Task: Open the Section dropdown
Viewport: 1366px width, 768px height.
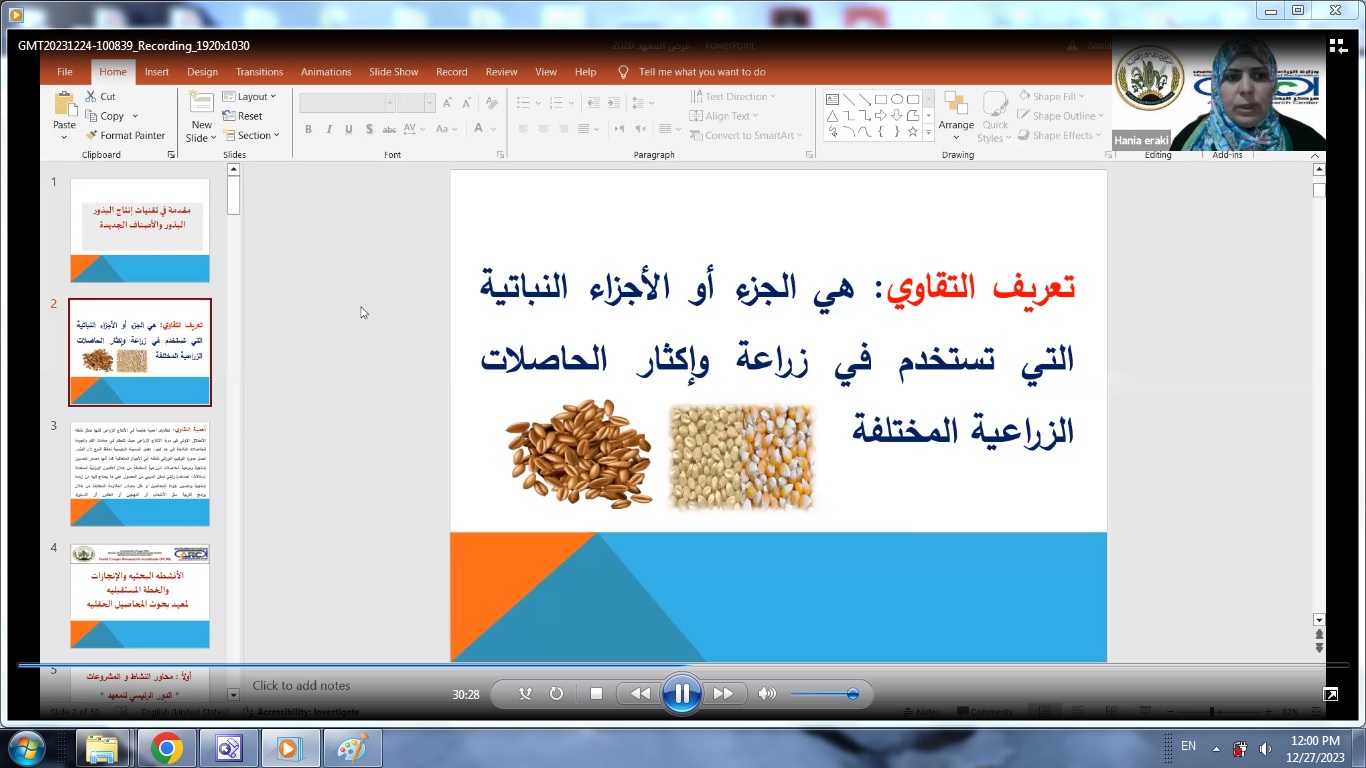Action: tap(251, 135)
